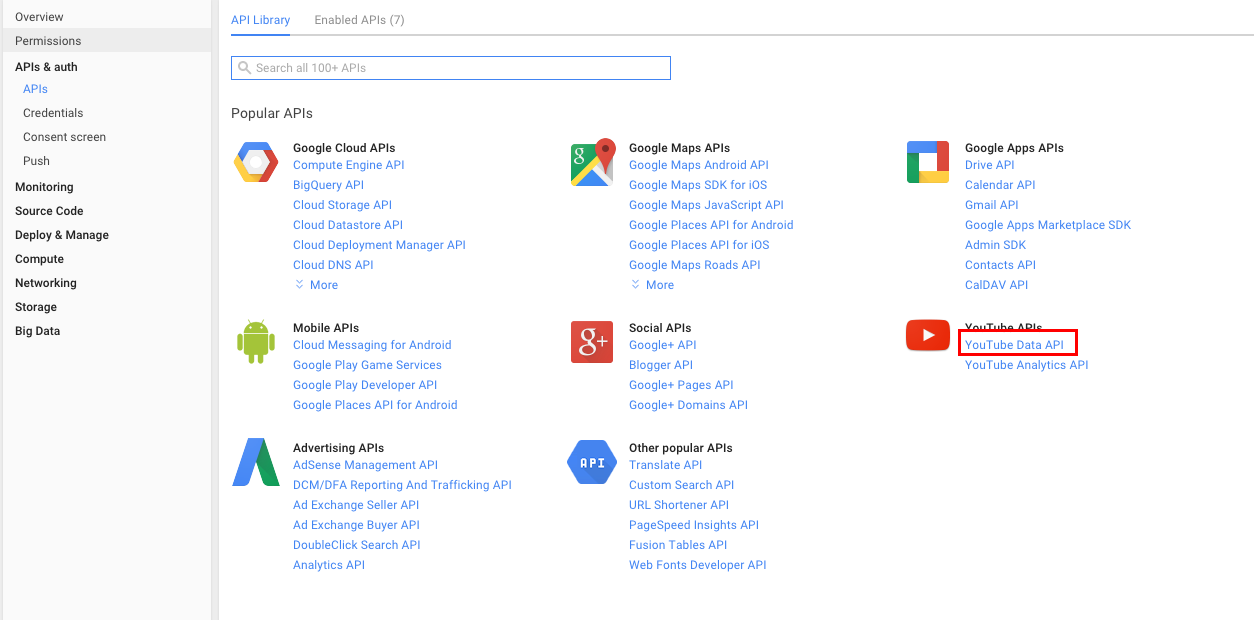Open the Cloud Storage API link
This screenshot has width=1254, height=620.
click(342, 205)
